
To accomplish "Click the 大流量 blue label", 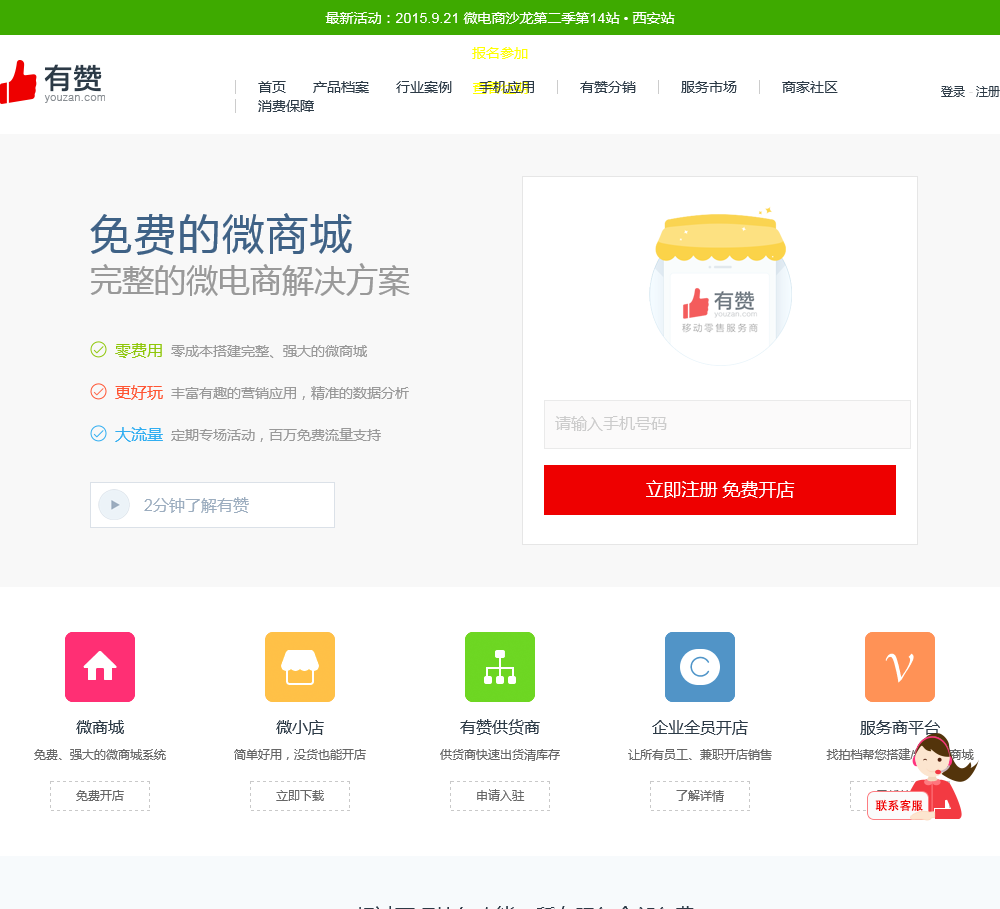I will pyautogui.click(x=138, y=434).
